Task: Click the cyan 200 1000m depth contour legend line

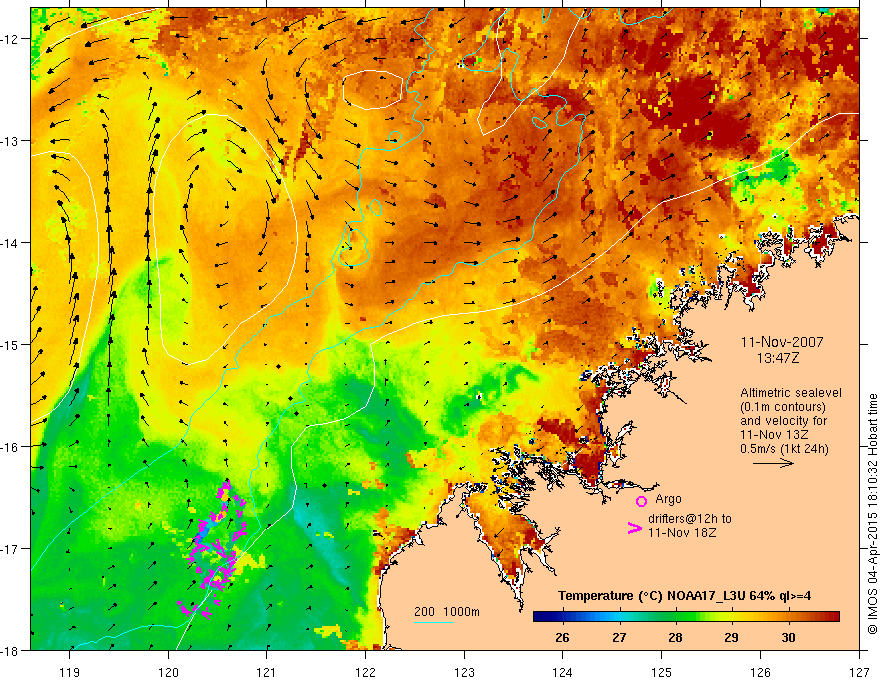Action: 434,622
